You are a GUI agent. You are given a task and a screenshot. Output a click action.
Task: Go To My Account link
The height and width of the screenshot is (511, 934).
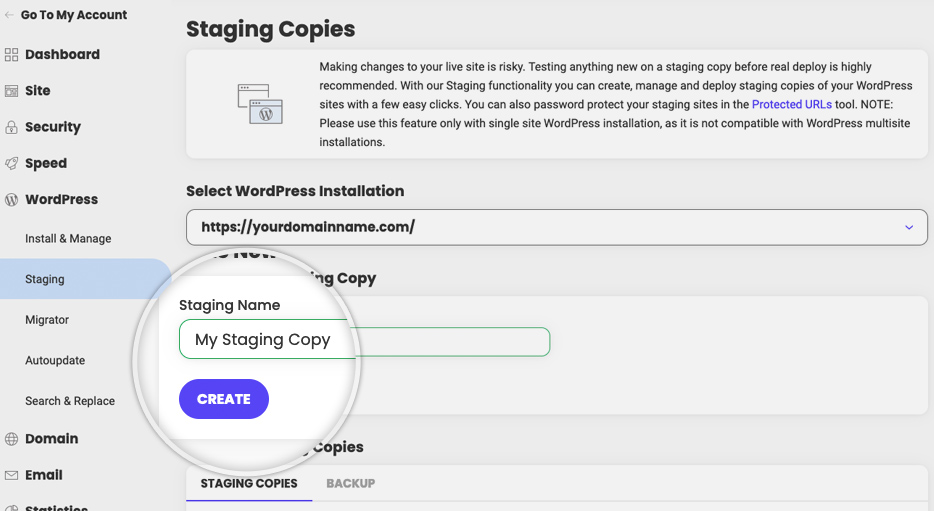(x=74, y=15)
